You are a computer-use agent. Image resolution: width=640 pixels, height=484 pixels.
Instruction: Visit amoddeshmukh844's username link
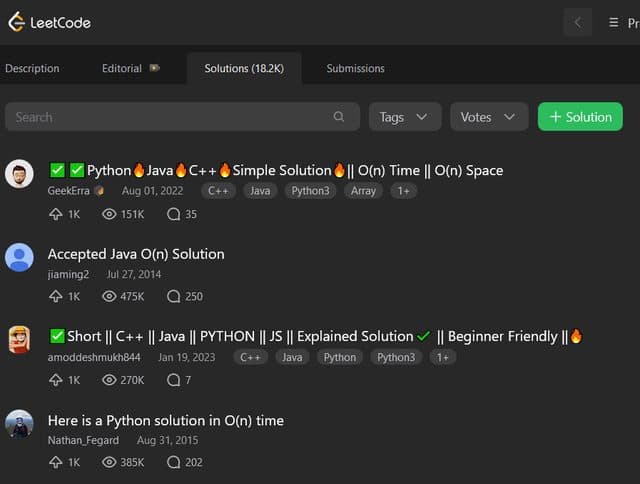(x=94, y=357)
